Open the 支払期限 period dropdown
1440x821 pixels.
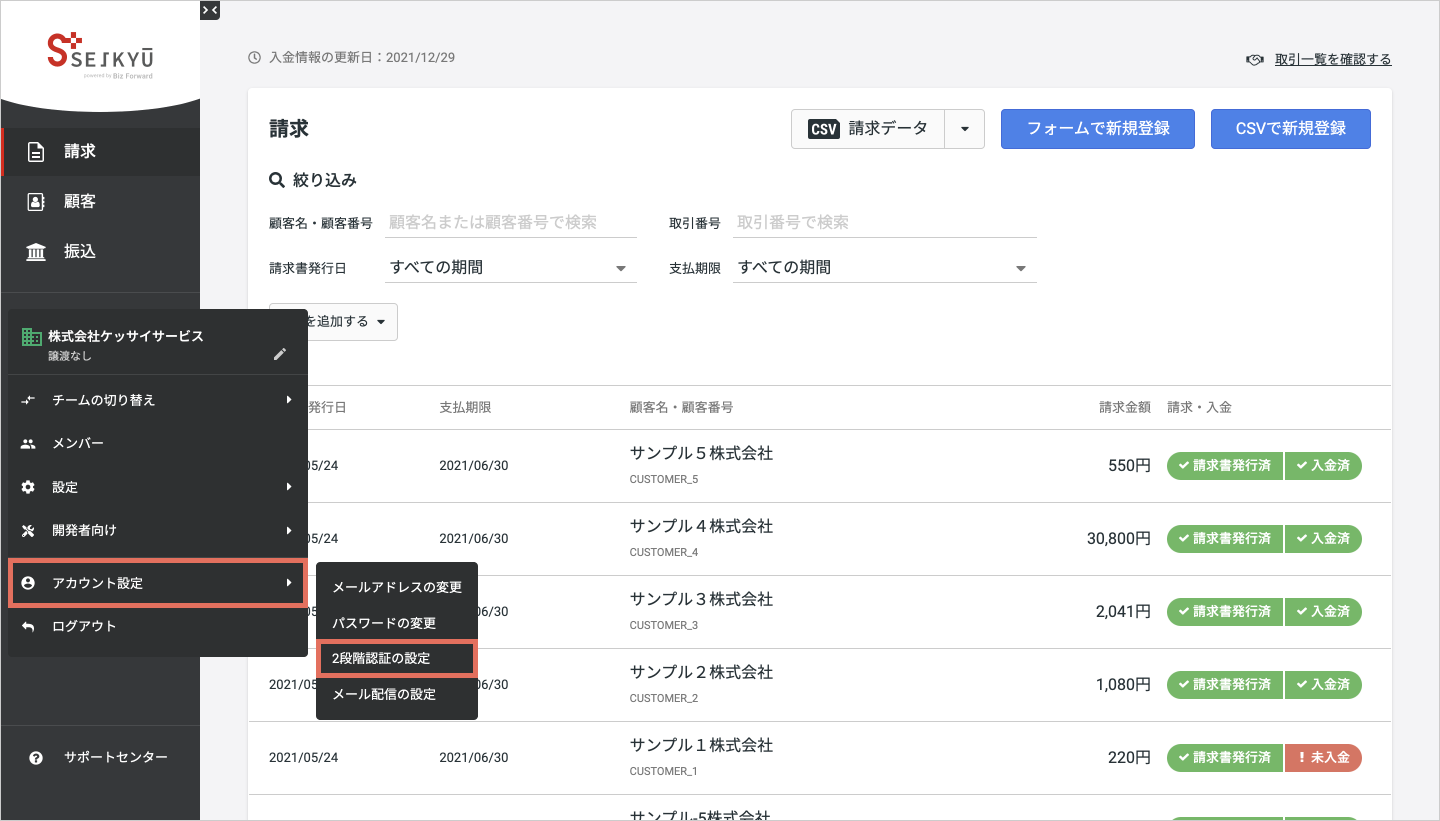(882, 268)
